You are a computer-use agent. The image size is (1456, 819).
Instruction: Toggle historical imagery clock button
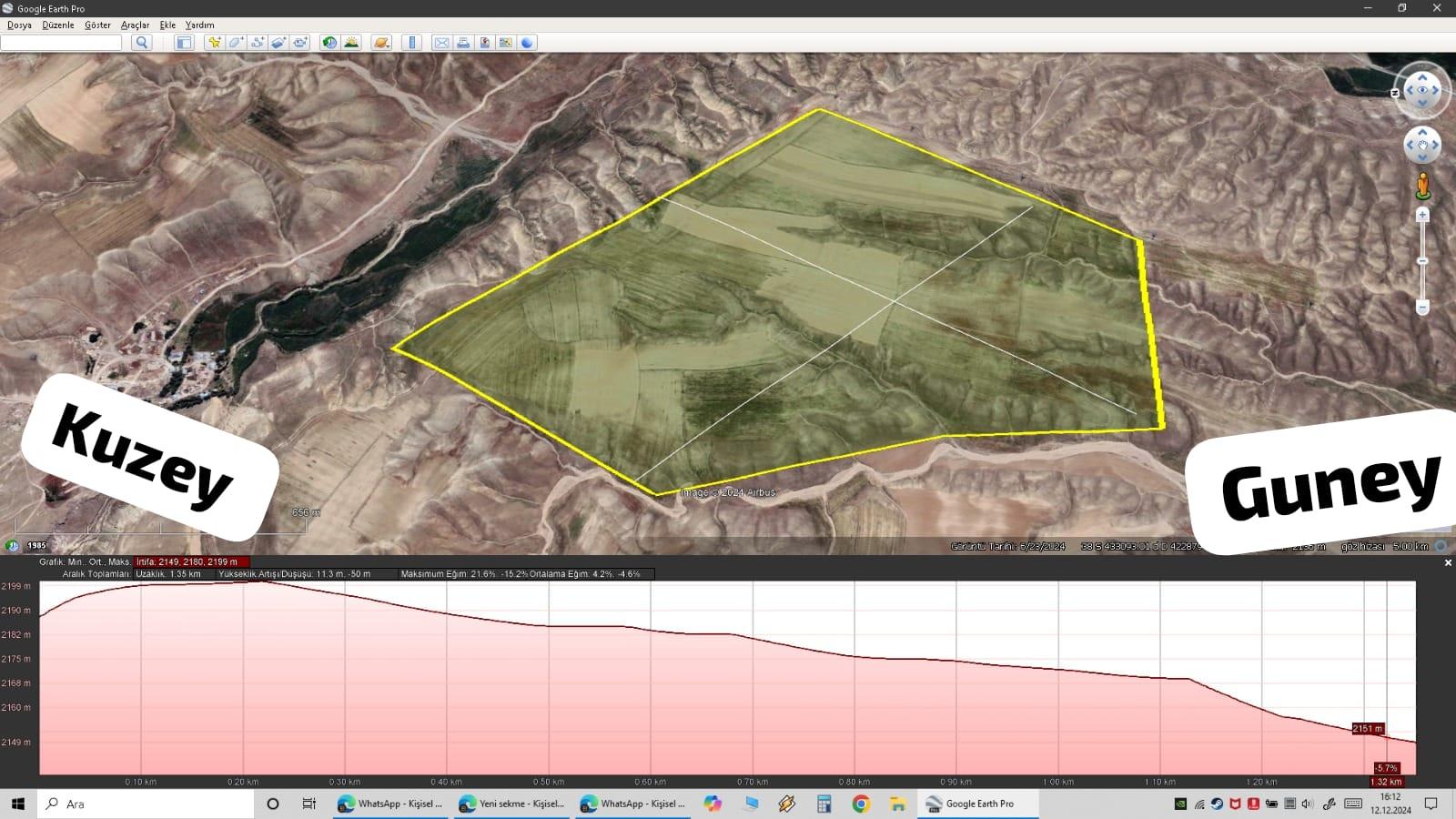point(329,43)
